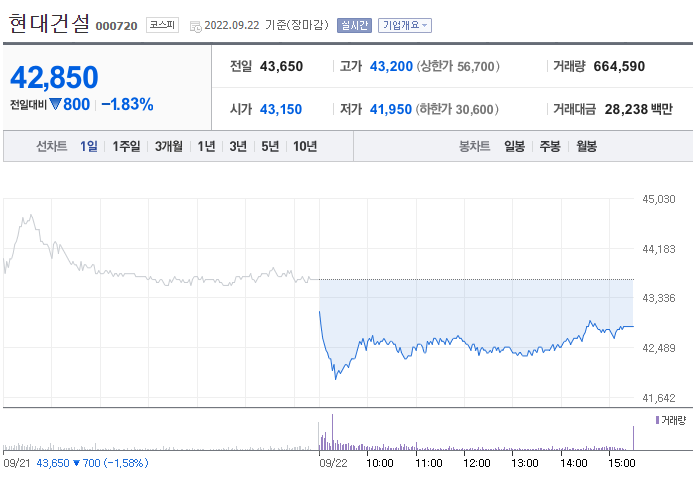
Task: Click the 실시간 realtime button
Action: pyautogui.click(x=354, y=25)
